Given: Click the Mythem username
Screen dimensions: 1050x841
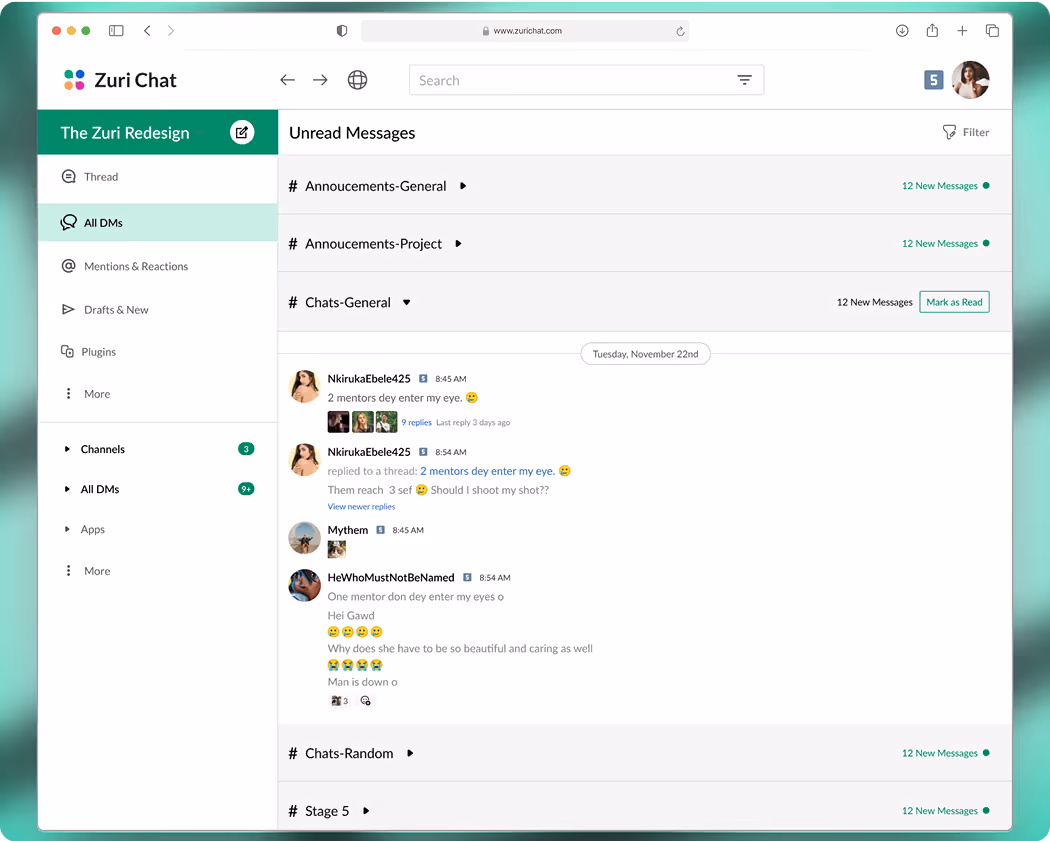Looking at the screenshot, I should coord(348,530).
